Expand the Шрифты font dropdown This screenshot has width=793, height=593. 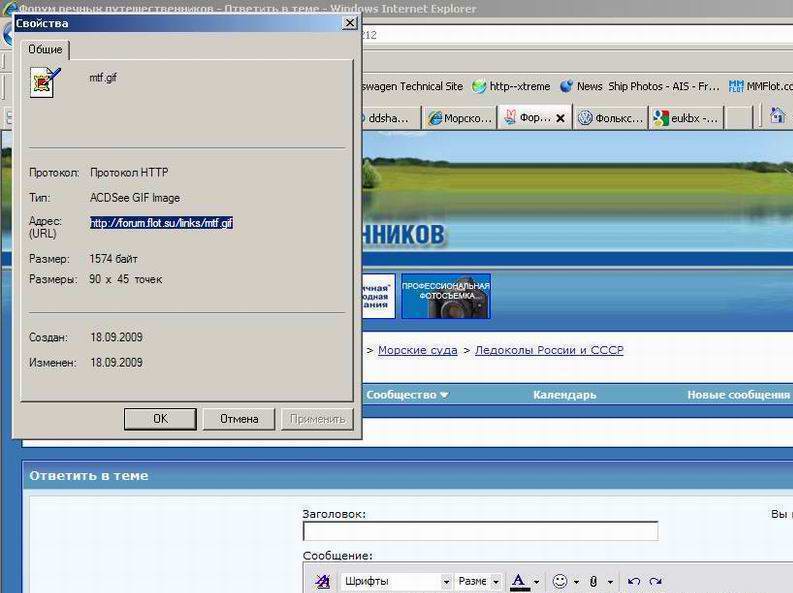(x=446, y=581)
